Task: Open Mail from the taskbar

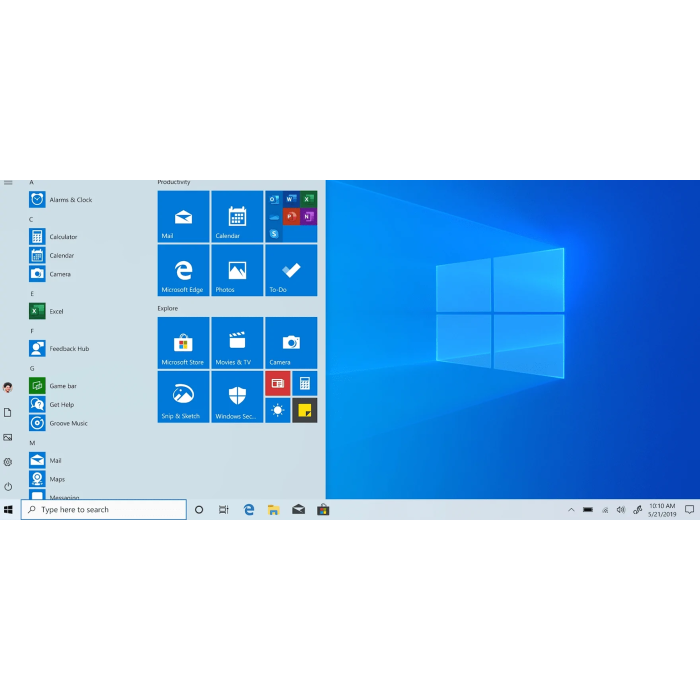Action: pyautogui.click(x=299, y=509)
